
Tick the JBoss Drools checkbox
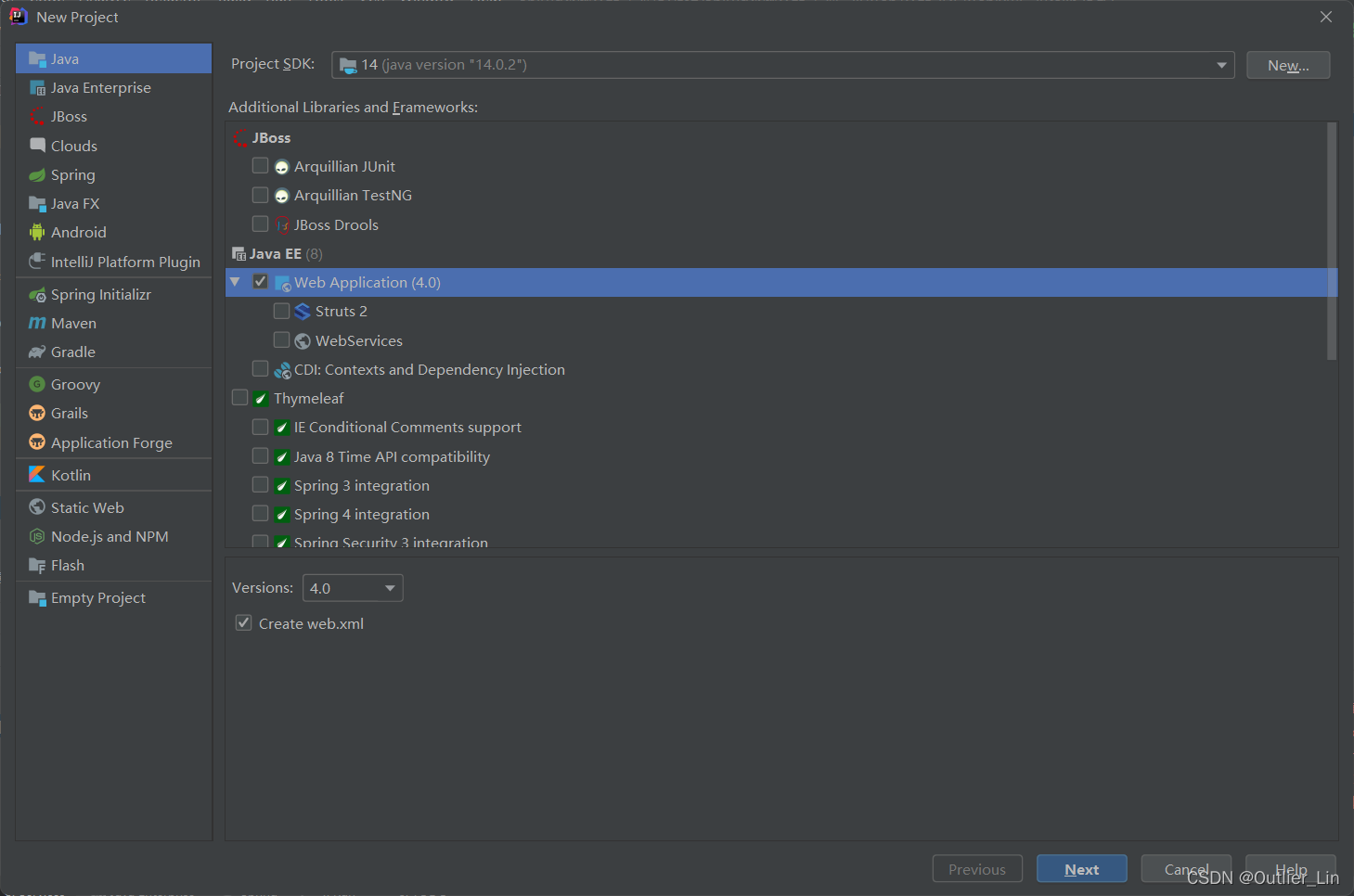261,224
